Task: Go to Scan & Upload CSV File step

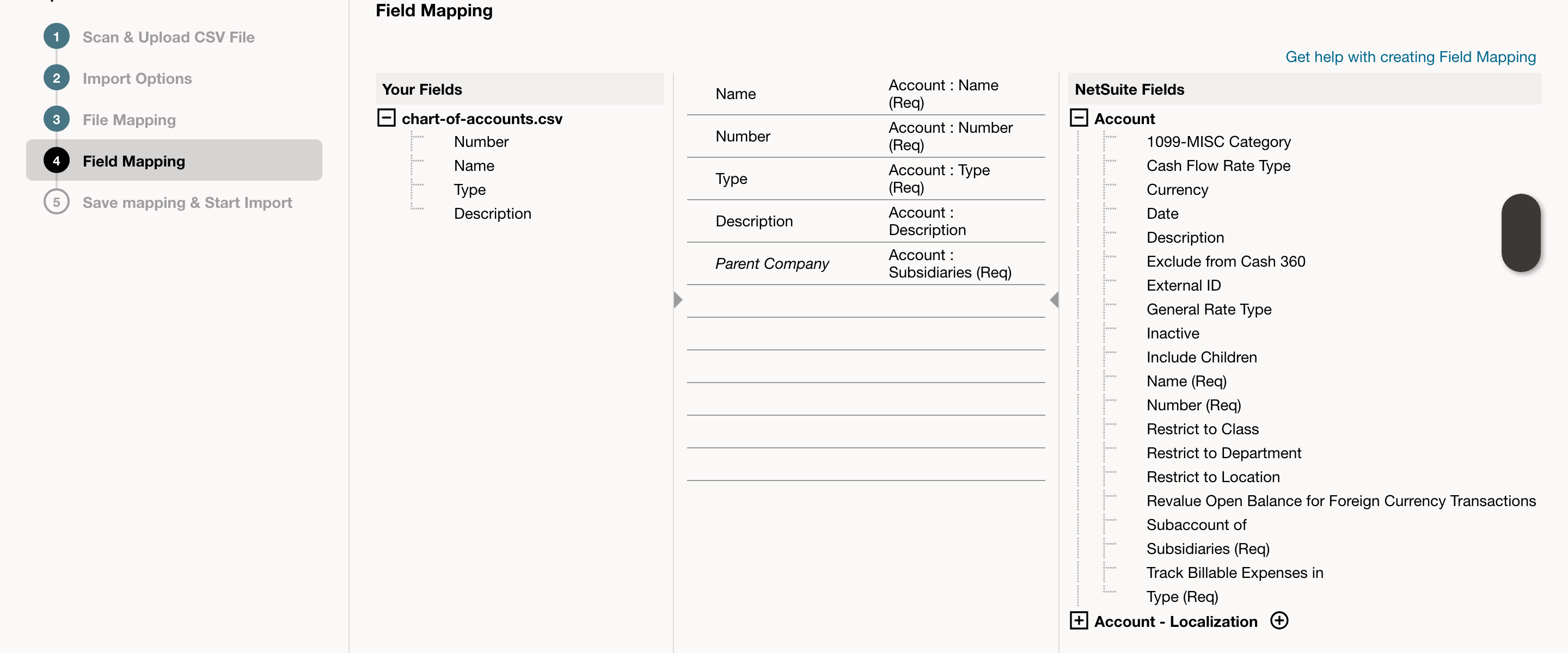Action: point(169,37)
